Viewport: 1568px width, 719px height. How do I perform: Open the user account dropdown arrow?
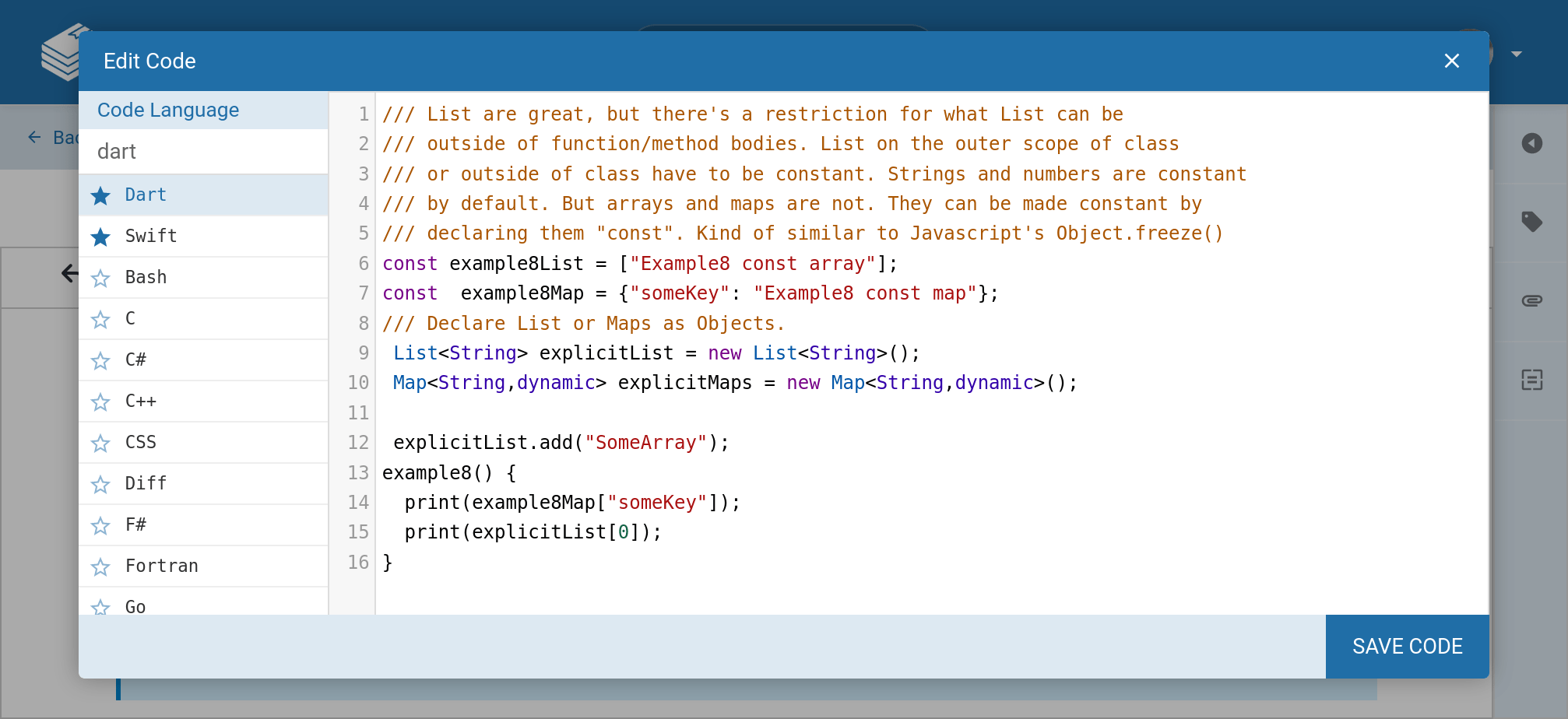(1516, 54)
